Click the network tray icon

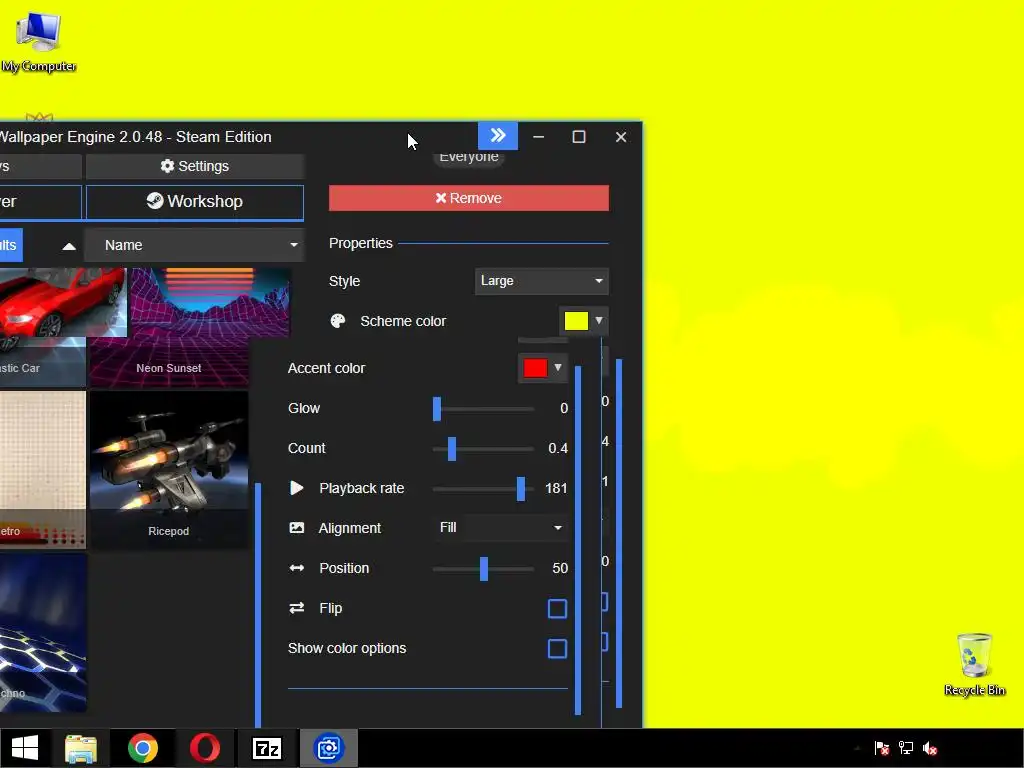tap(906, 748)
